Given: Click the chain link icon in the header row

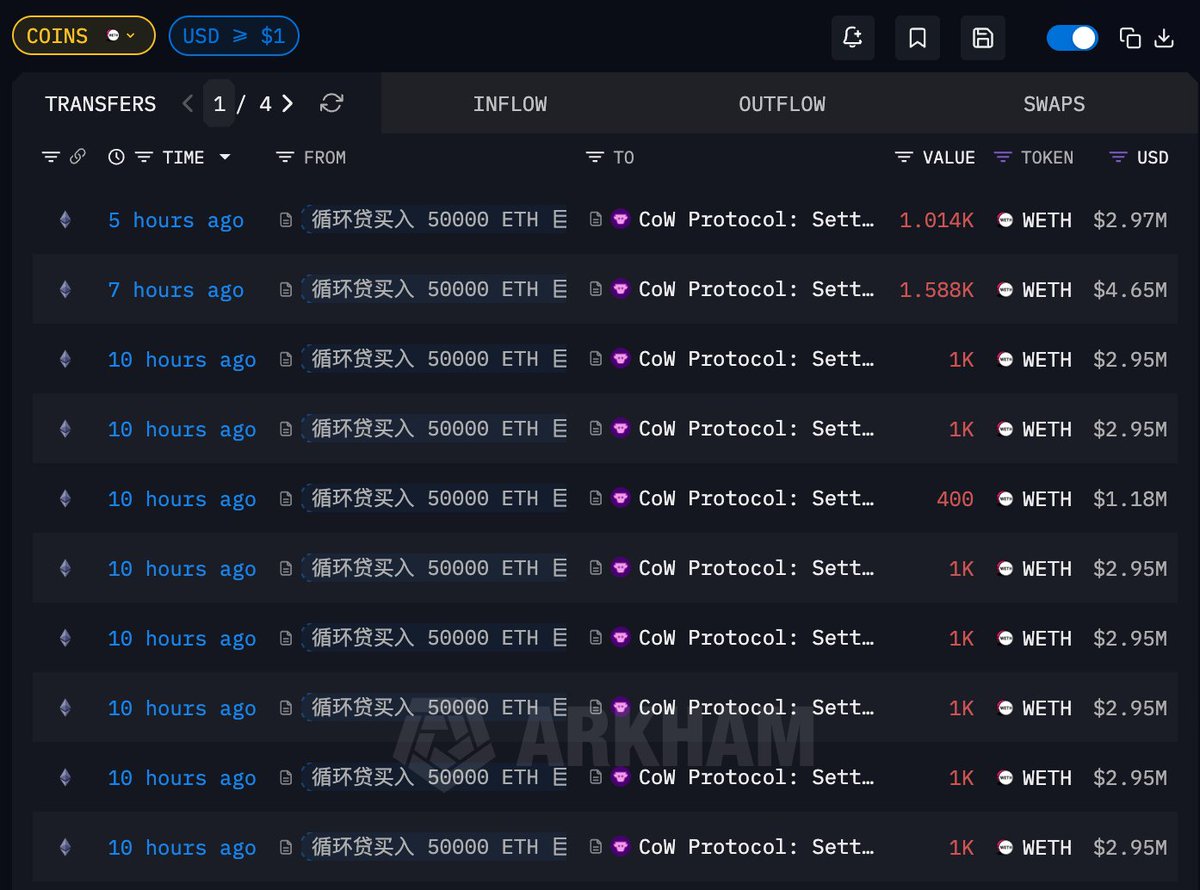Looking at the screenshot, I should pyautogui.click(x=77, y=157).
